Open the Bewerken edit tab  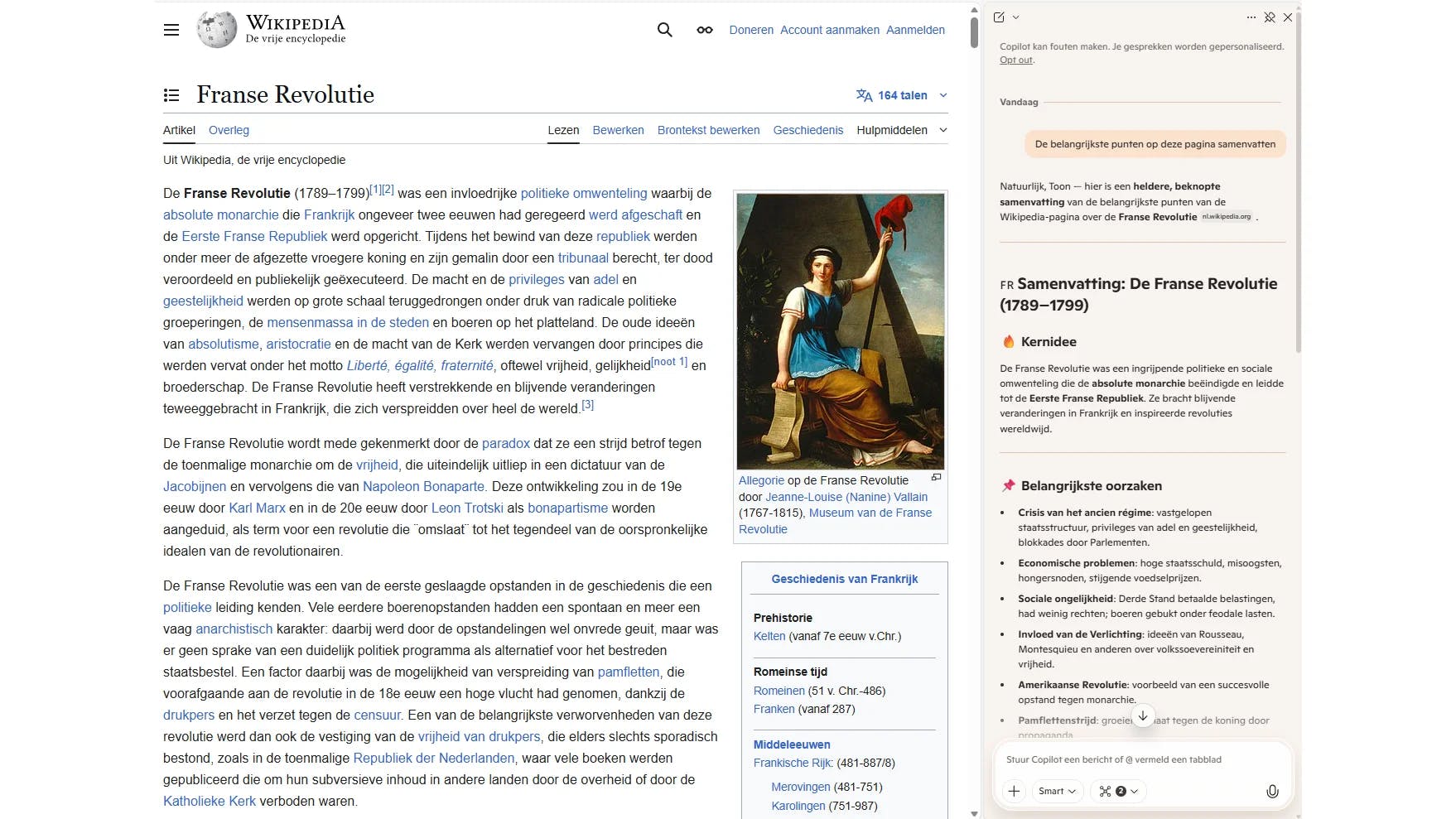tap(618, 130)
